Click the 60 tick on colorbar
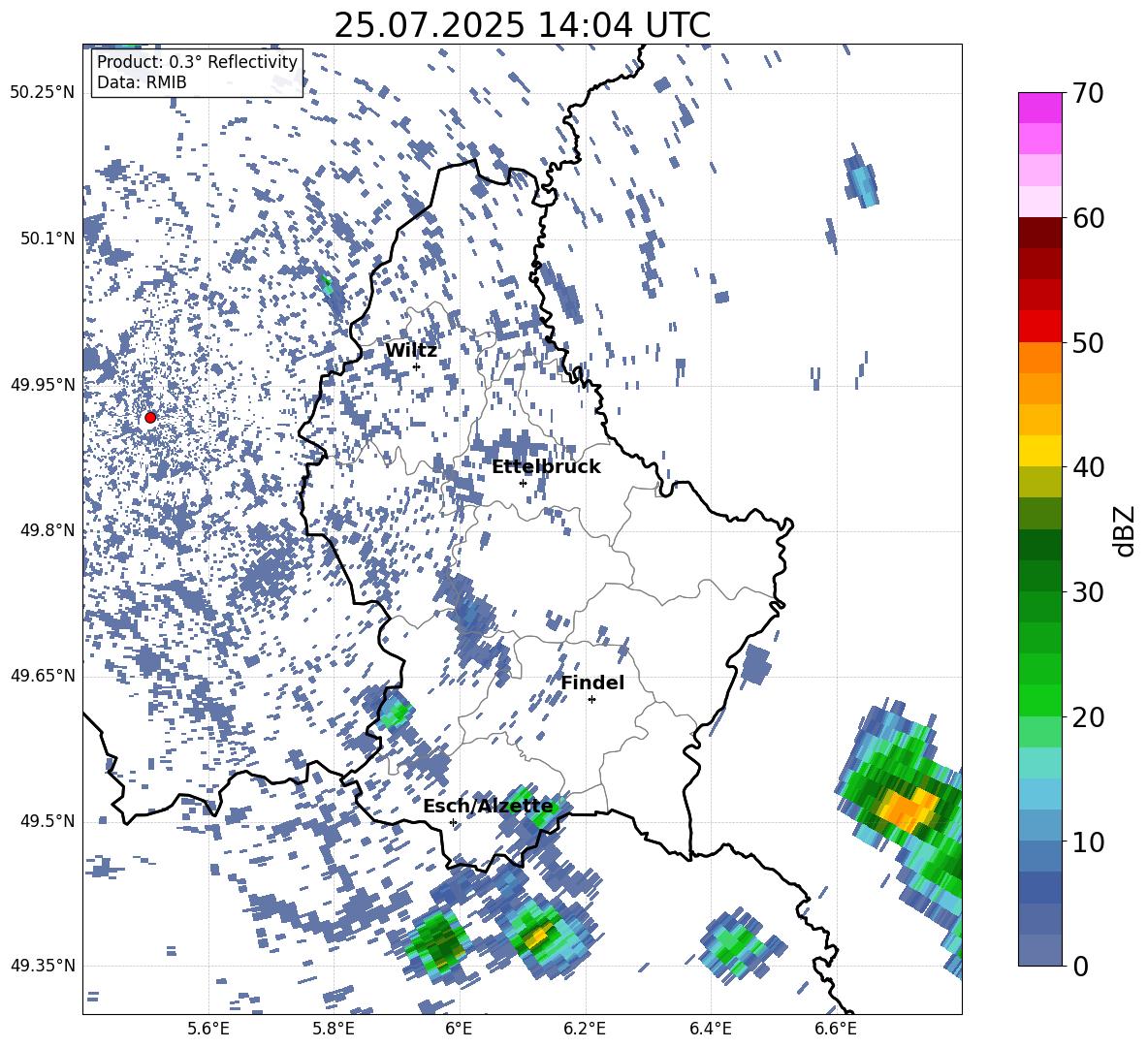Screen dimensions: 1148x1048 click(x=1088, y=218)
